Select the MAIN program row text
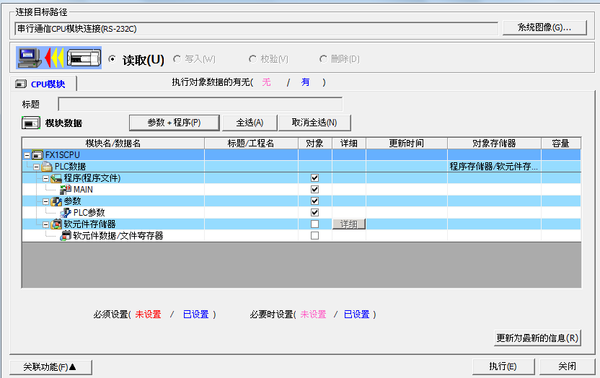 coord(83,190)
